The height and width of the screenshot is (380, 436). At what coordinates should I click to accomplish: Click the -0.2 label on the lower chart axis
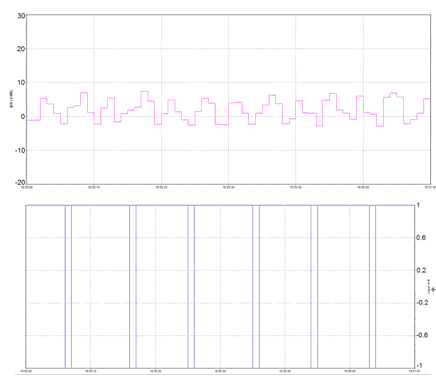(x=422, y=303)
